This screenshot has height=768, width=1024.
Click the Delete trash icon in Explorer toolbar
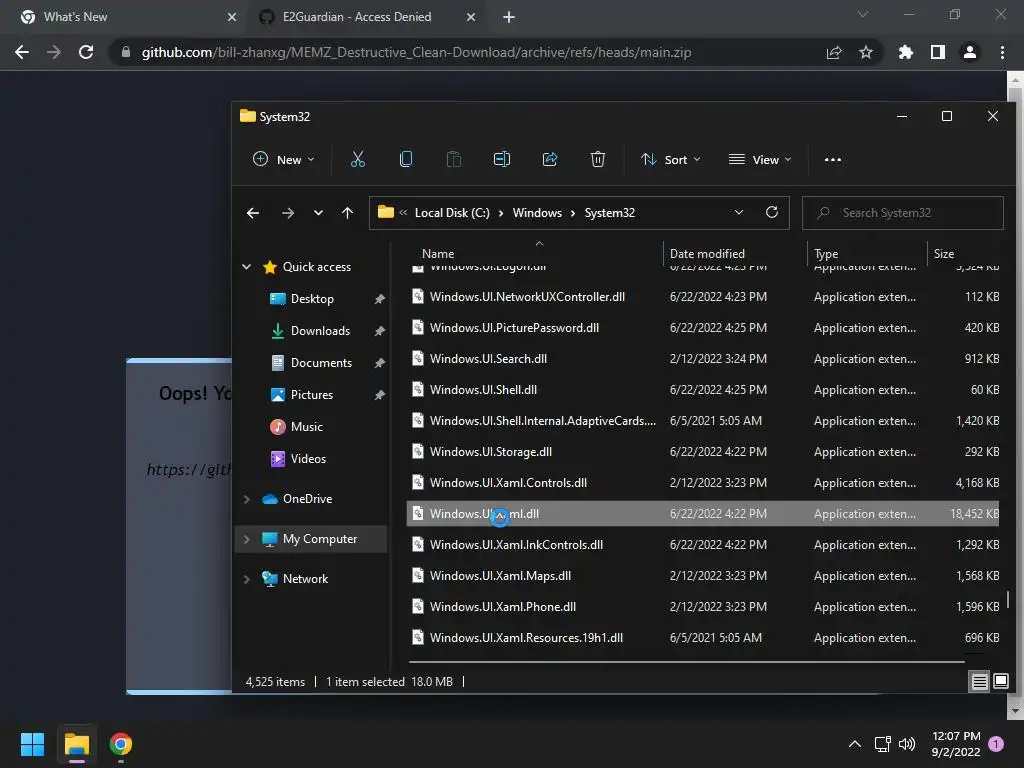click(x=598, y=159)
